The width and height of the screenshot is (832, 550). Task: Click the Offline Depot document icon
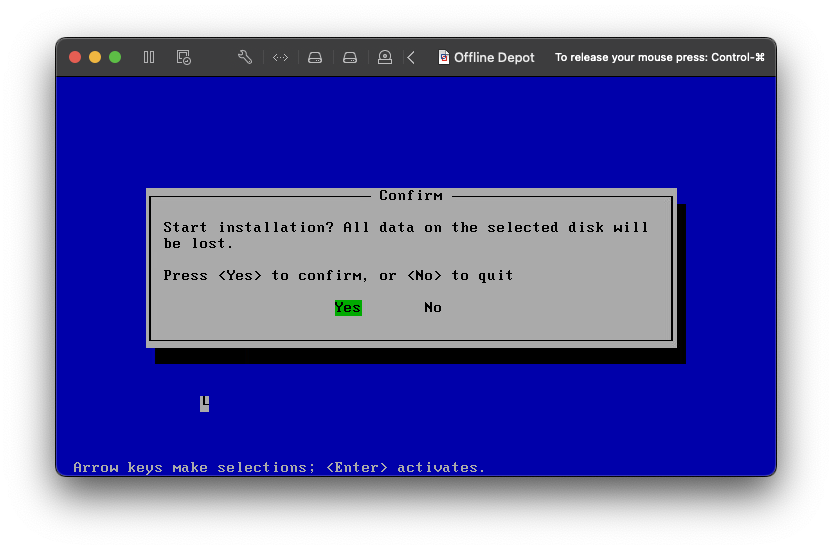pos(444,57)
